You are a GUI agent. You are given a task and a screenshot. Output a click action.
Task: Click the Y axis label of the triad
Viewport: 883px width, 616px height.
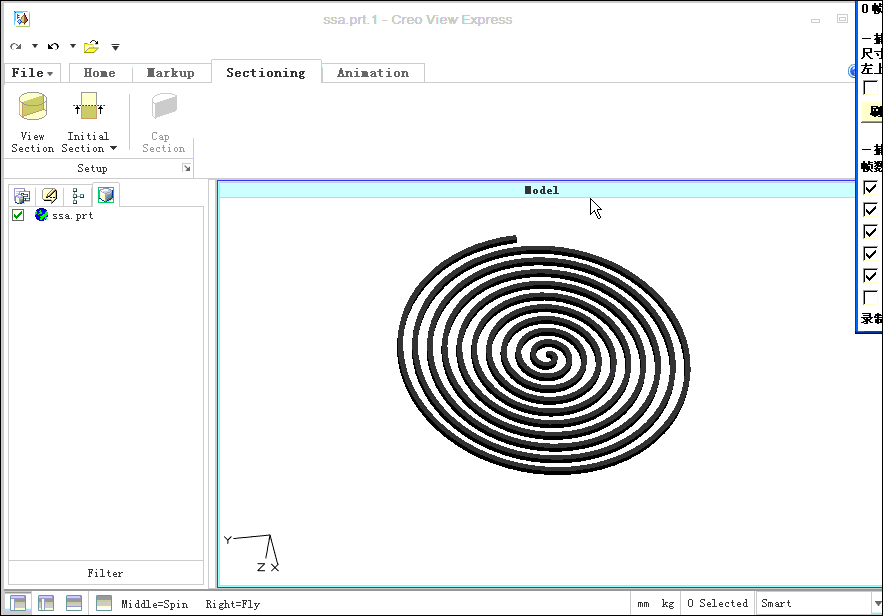(x=228, y=540)
